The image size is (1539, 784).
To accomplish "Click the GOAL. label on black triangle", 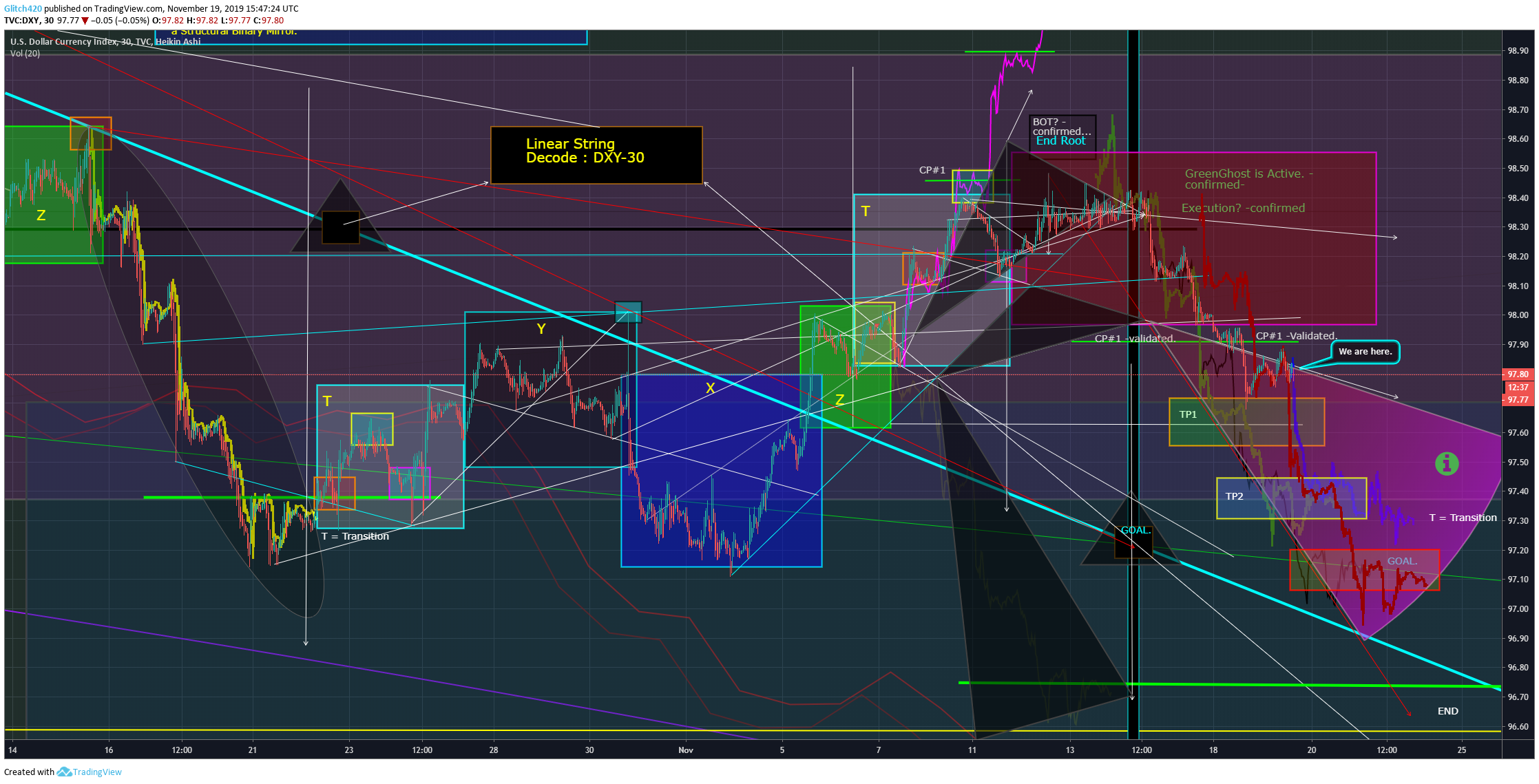I will pyautogui.click(x=1136, y=530).
